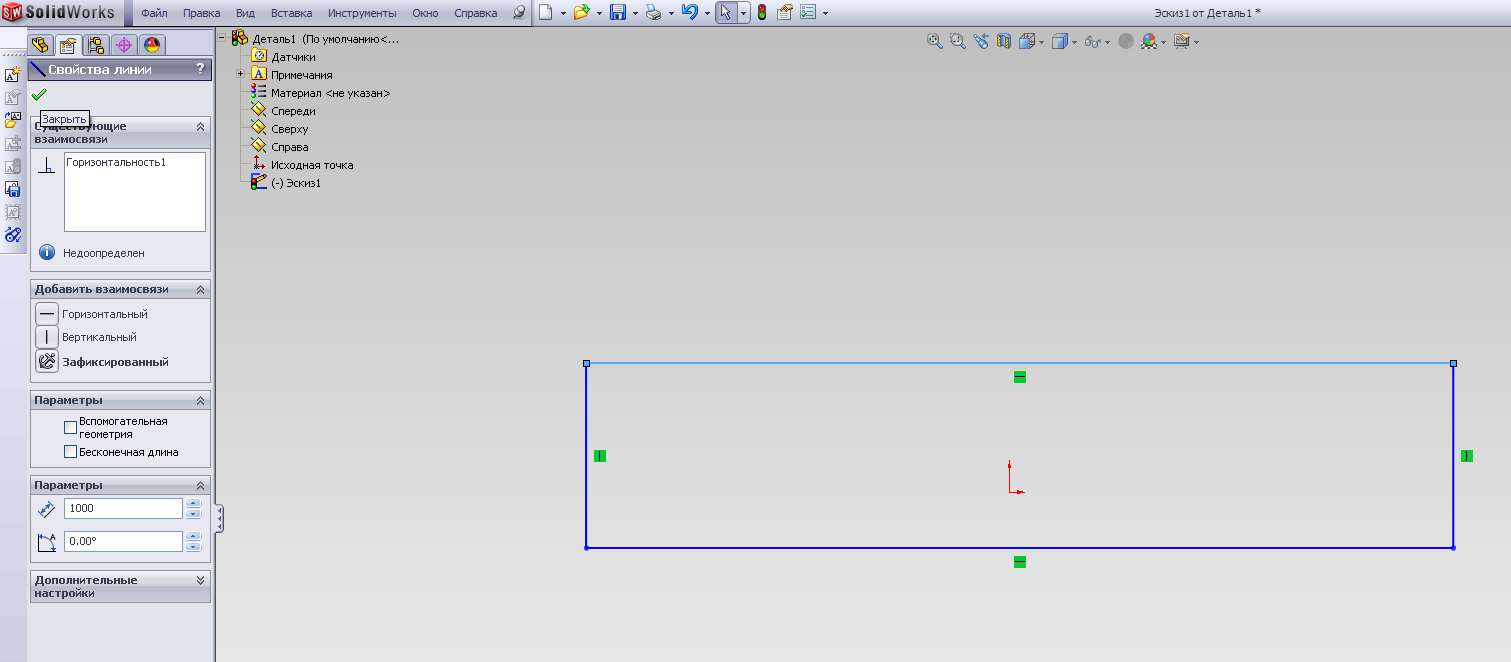Click the Display Style cube icon
Viewport: 1511px width, 662px height.
pos(1060,41)
